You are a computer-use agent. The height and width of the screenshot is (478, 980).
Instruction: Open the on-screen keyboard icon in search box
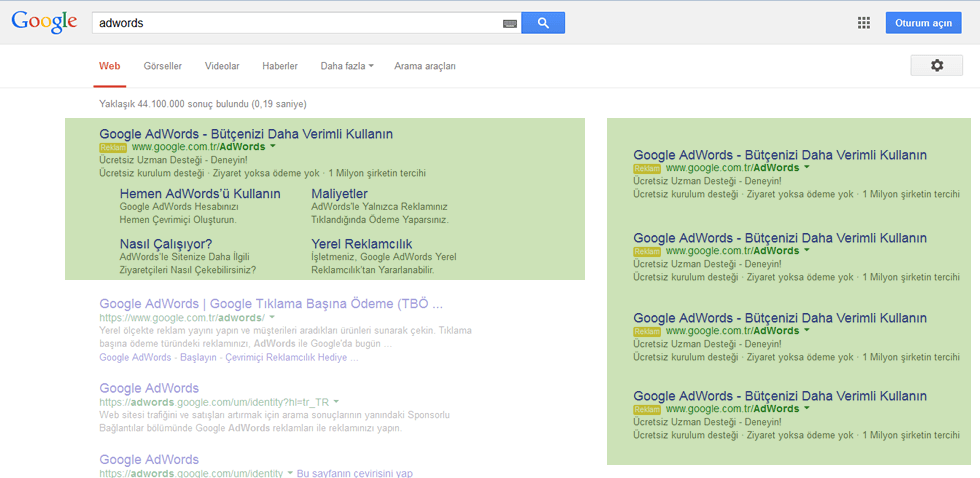pos(510,24)
